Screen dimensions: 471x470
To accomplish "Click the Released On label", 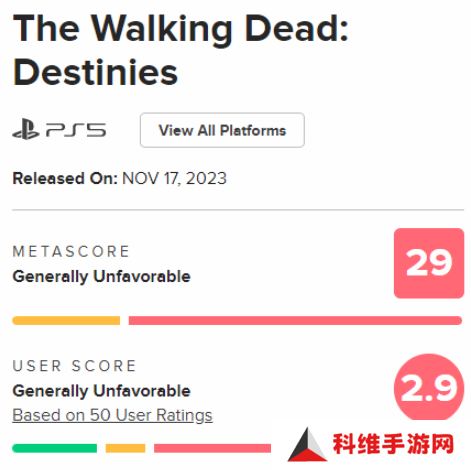I will pyautogui.click(x=65, y=178).
